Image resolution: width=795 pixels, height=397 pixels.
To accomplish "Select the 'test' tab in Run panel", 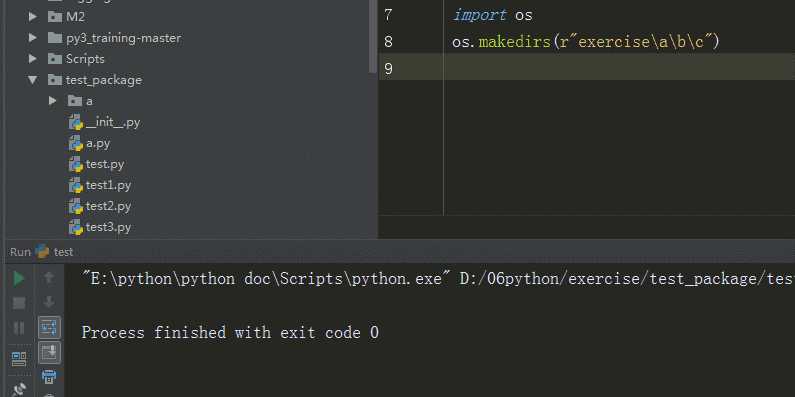I will (55, 251).
